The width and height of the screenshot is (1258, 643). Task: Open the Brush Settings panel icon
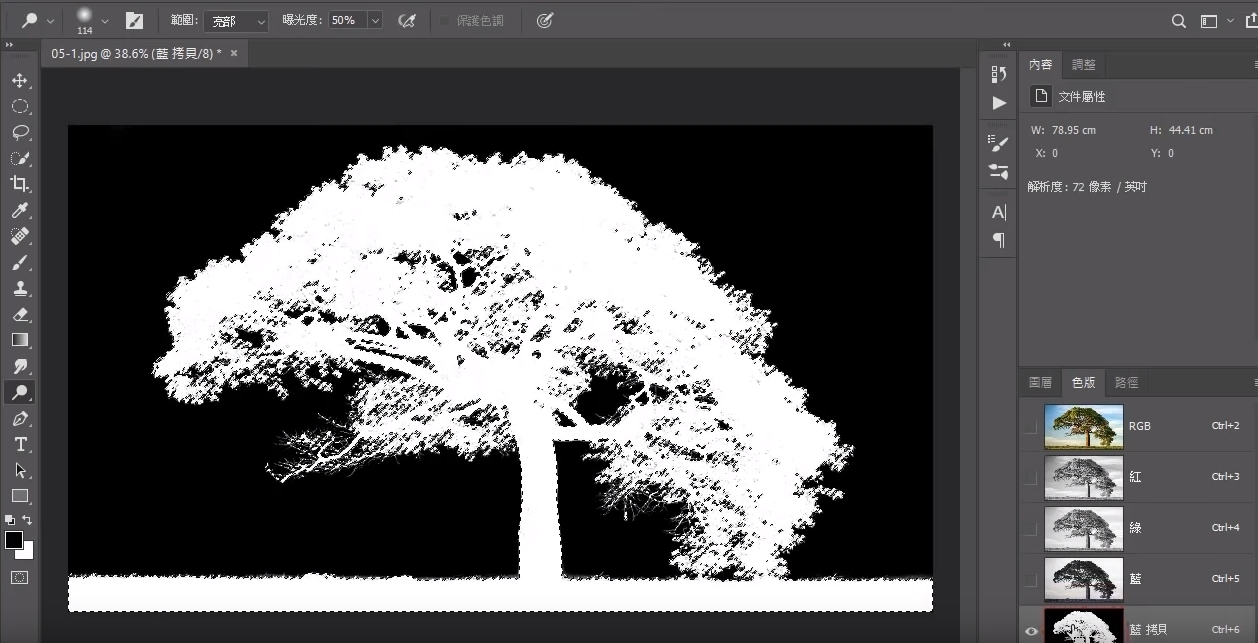(997, 142)
